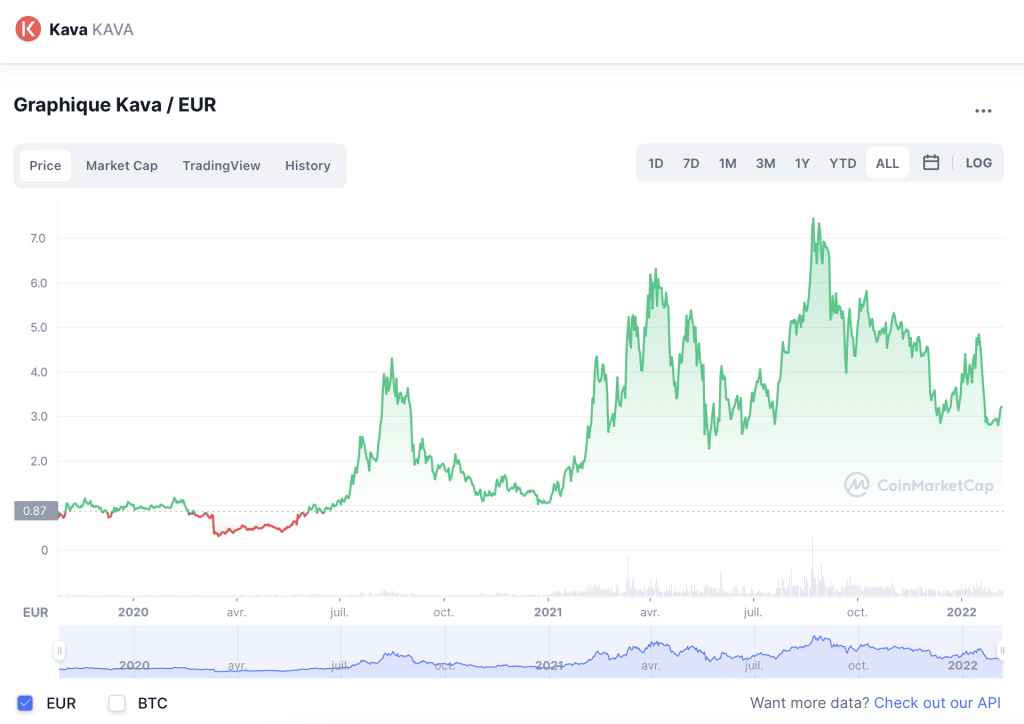Open the calendar date picker icon
This screenshot has height=724, width=1024.
(931, 162)
